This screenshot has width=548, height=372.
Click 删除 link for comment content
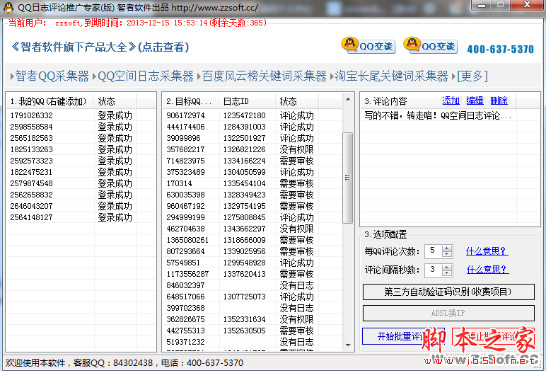tap(499, 101)
